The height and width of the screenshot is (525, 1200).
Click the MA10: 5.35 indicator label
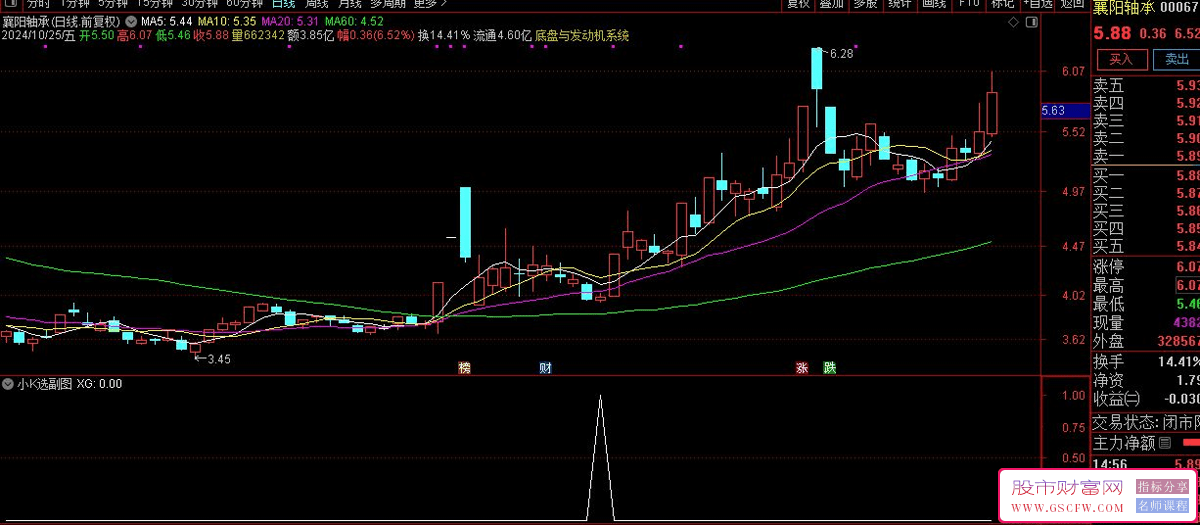click(x=226, y=21)
